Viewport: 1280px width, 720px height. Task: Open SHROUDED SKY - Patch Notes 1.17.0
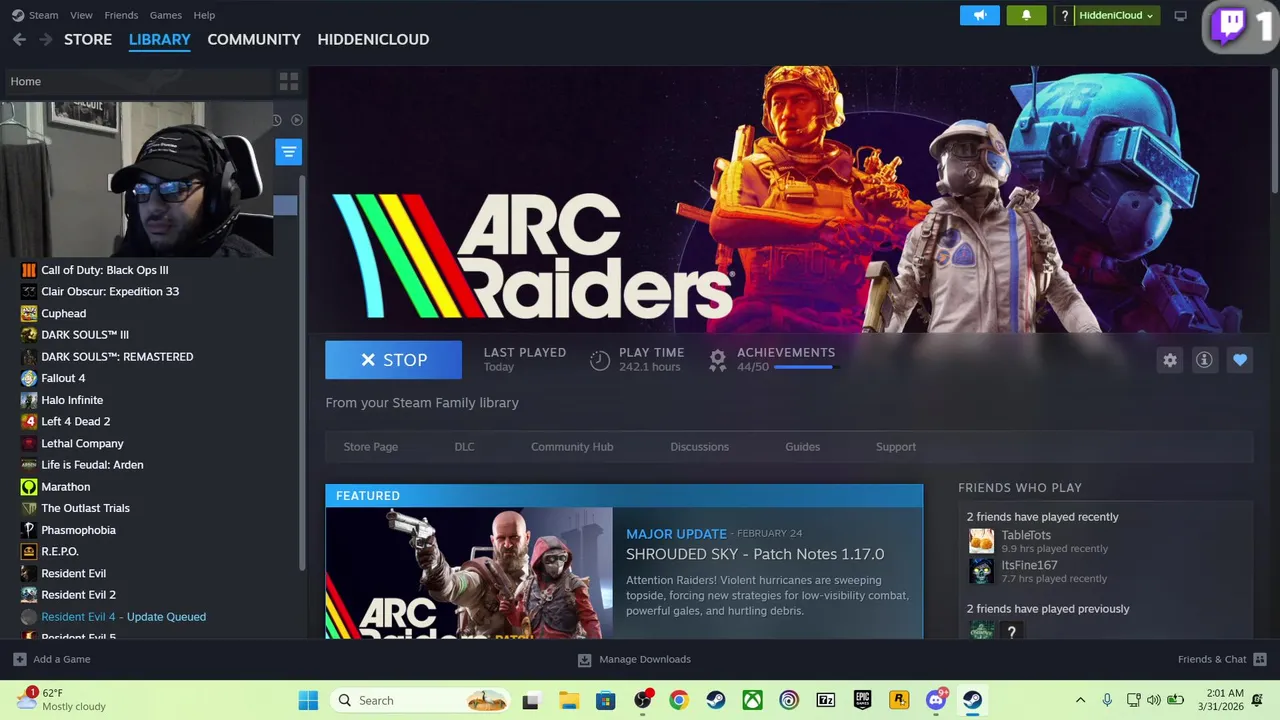[x=755, y=554]
